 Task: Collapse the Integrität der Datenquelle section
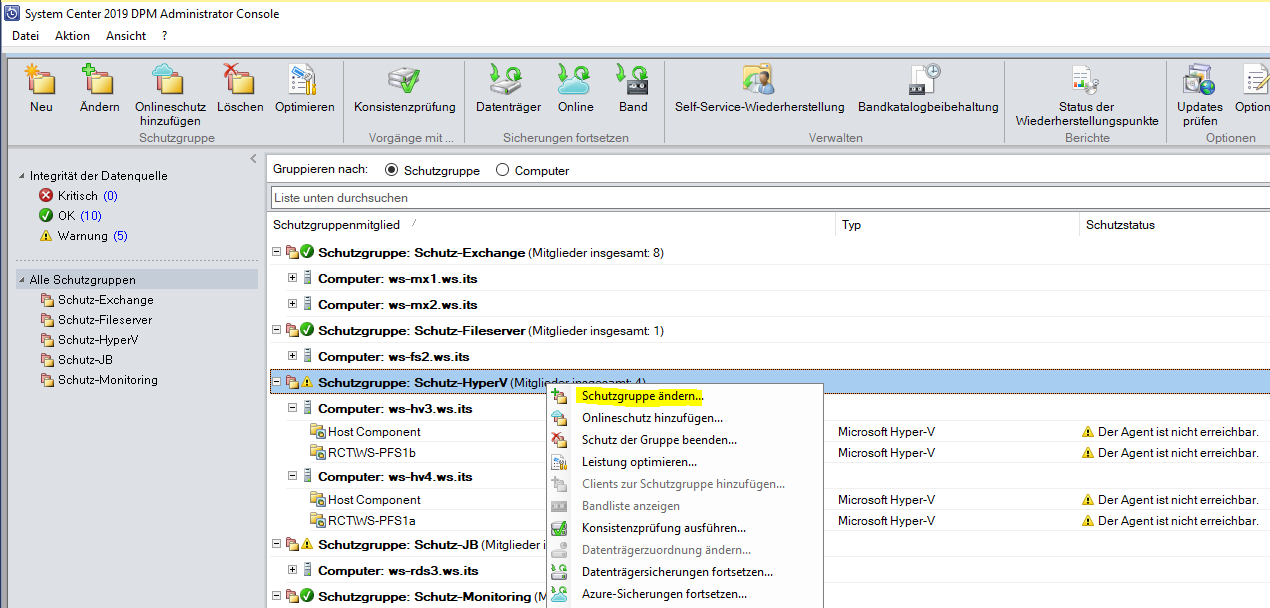click(x=22, y=176)
